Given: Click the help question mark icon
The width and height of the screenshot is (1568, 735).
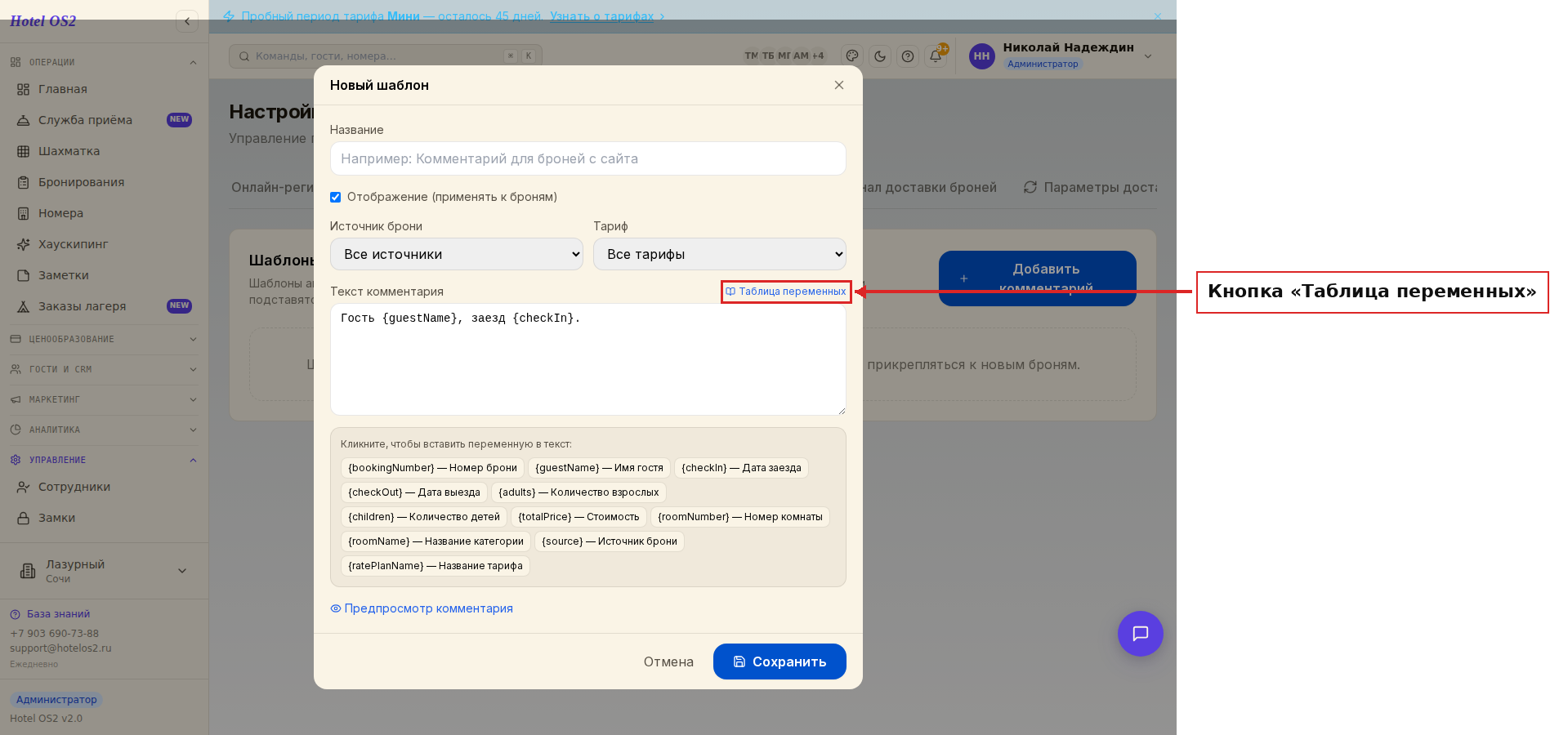Looking at the screenshot, I should [908, 56].
